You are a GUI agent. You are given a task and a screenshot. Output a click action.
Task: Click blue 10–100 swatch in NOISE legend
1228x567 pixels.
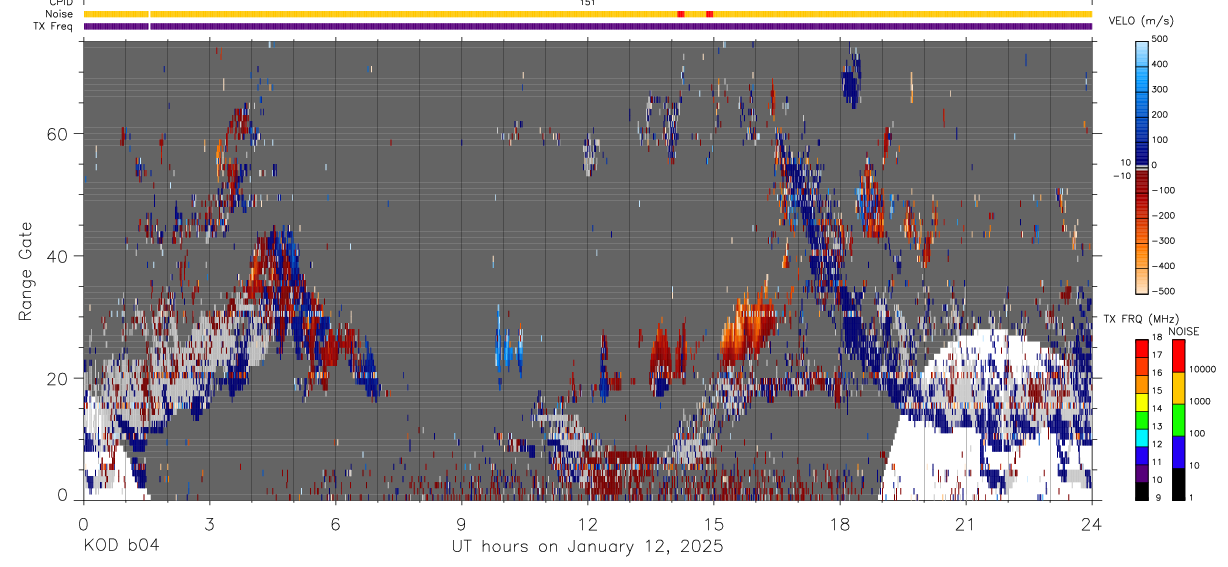point(1178,451)
